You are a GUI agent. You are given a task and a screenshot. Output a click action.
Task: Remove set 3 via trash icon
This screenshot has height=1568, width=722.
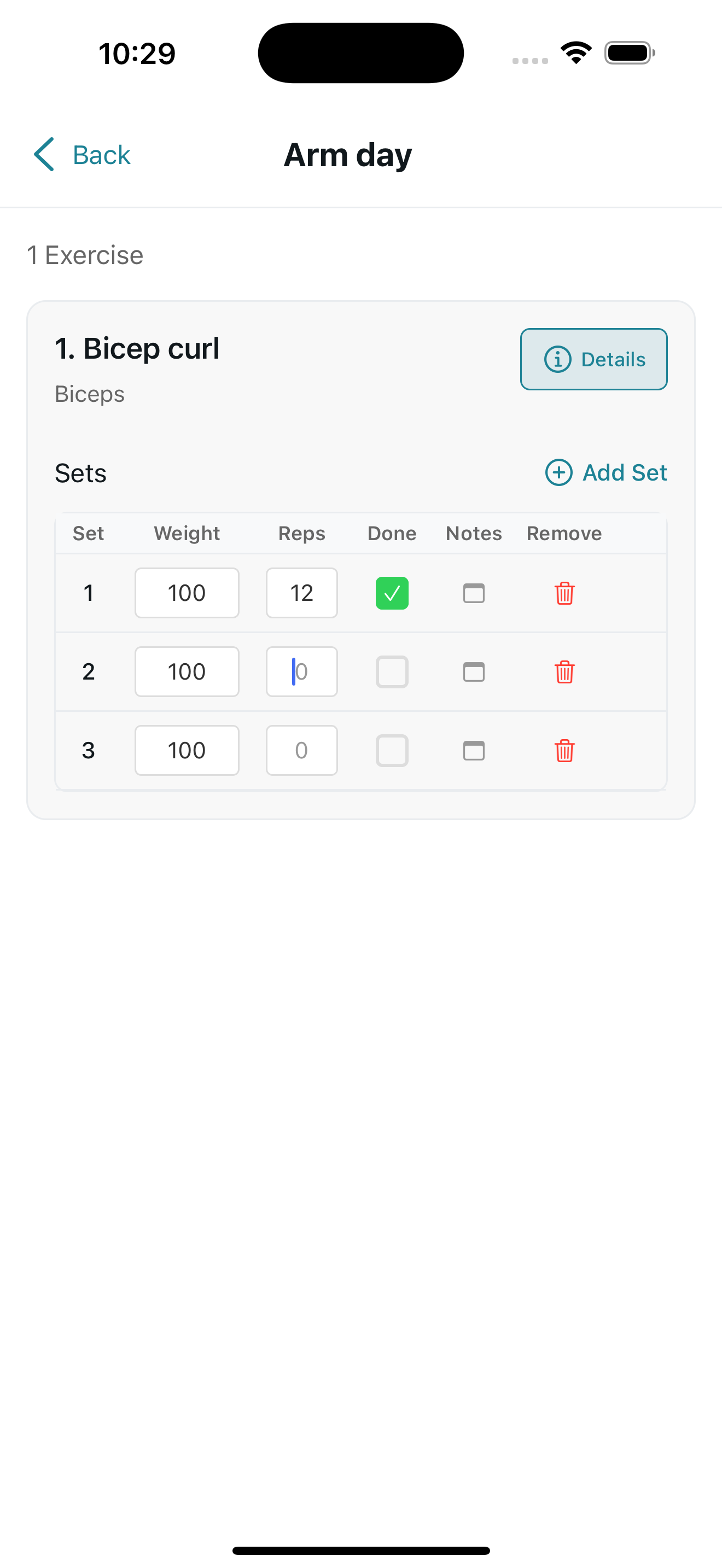point(564,751)
